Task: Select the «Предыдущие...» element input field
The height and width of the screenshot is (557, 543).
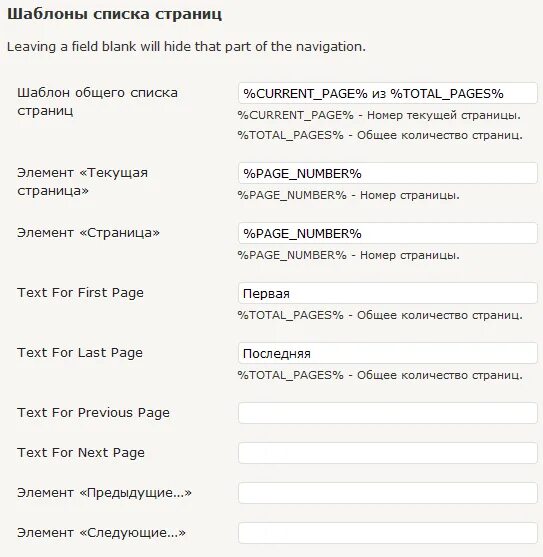Action: tap(388, 493)
